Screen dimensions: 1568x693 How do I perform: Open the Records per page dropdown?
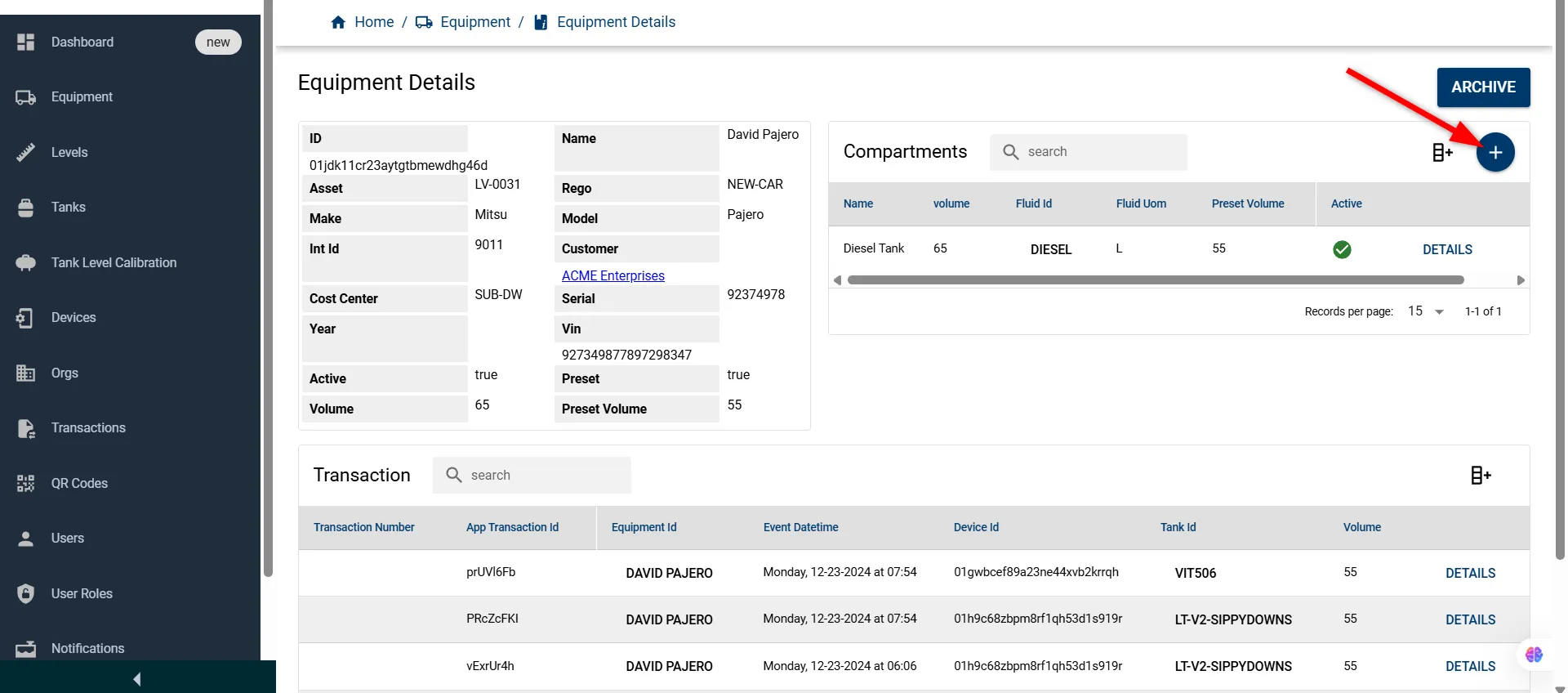coord(1426,311)
